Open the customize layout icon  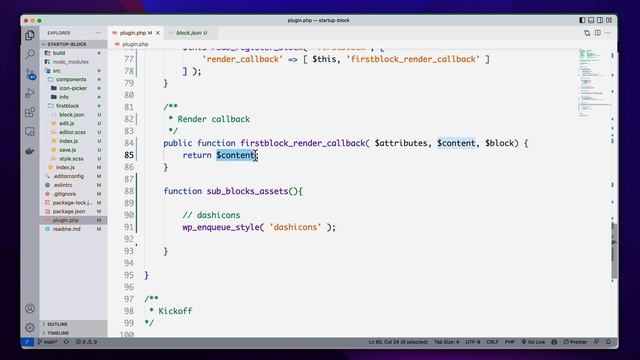609,20
